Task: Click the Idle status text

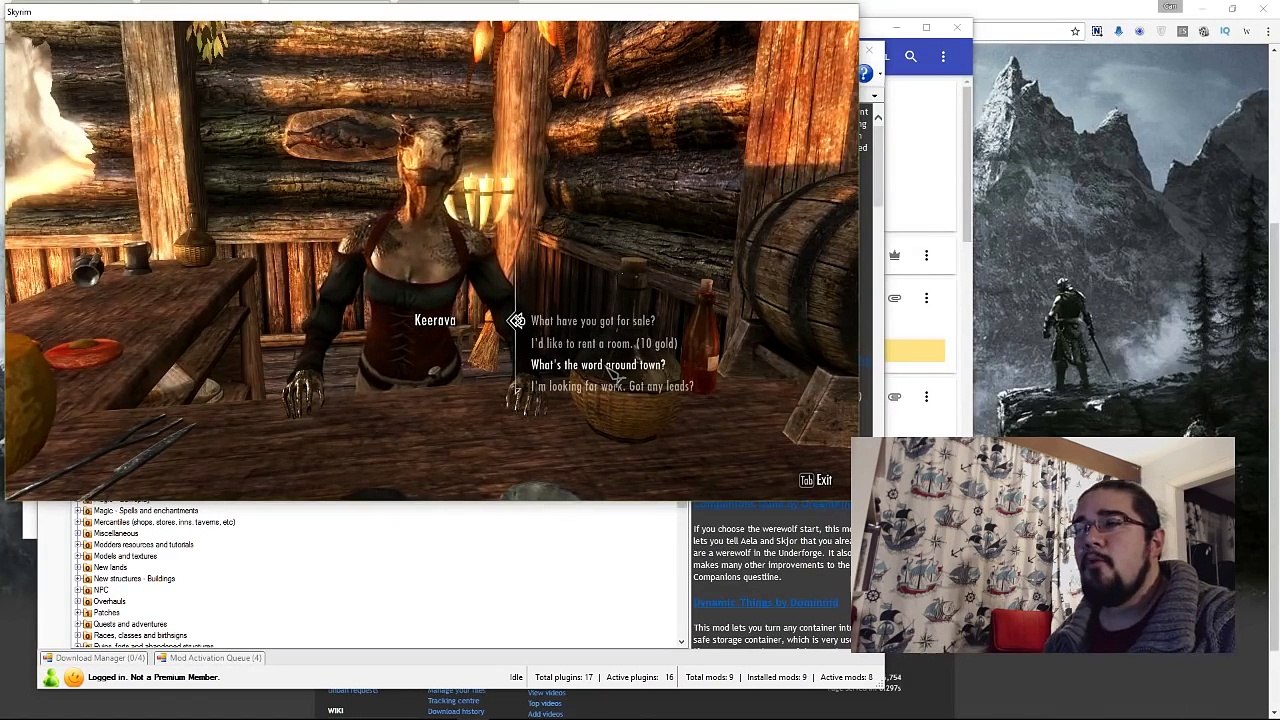Action: click(x=516, y=677)
